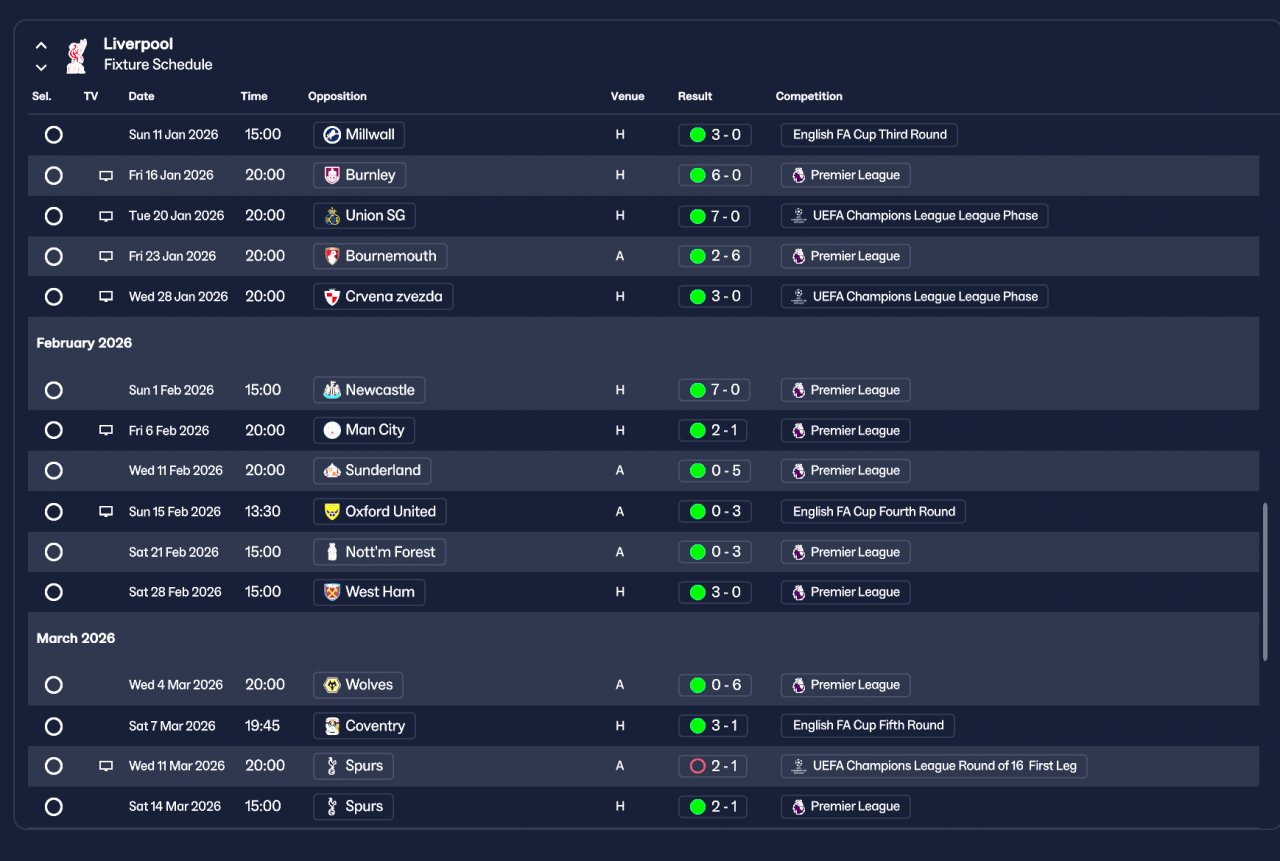Open the 7 - 0 result against Newcastle
The width and height of the screenshot is (1280, 861).
tap(714, 390)
